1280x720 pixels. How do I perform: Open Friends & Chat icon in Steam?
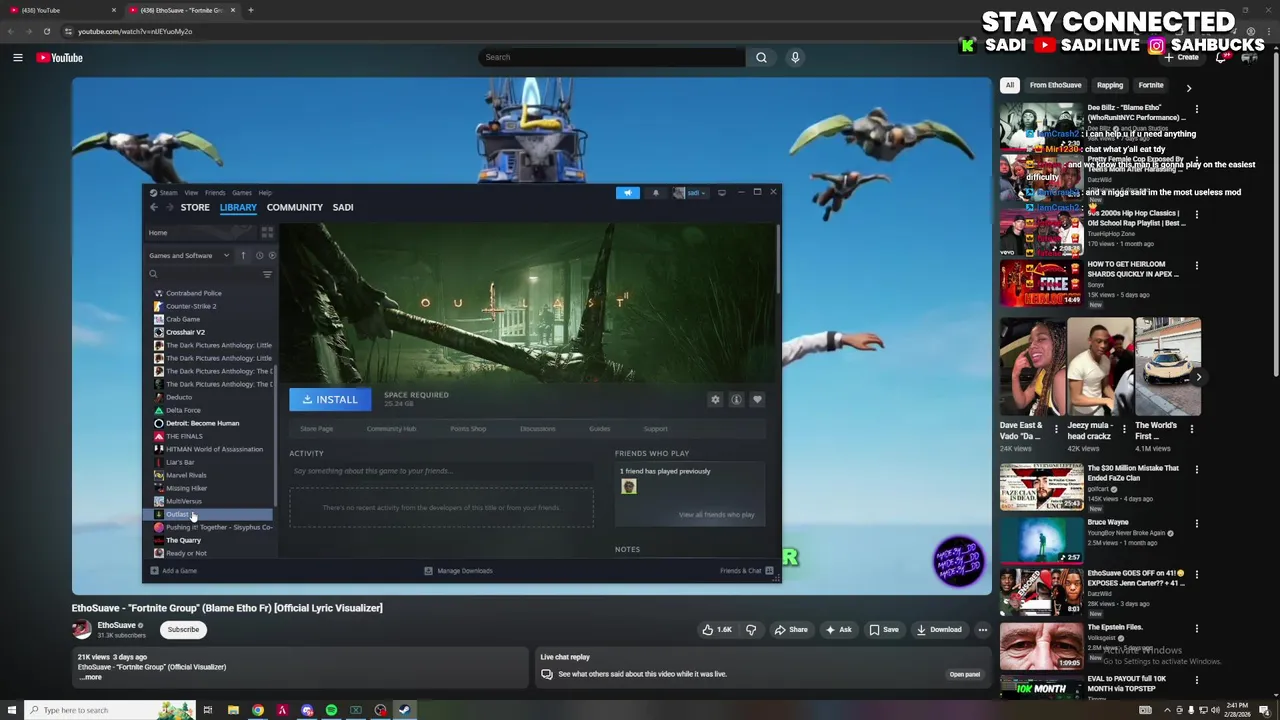tap(769, 571)
